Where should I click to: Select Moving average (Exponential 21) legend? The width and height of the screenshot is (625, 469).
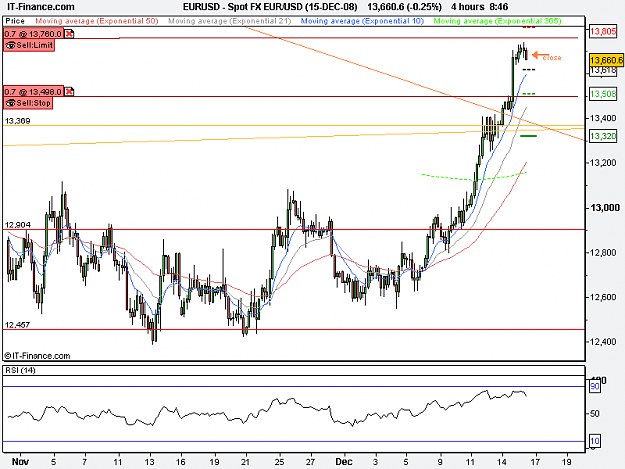pyautogui.click(x=230, y=21)
